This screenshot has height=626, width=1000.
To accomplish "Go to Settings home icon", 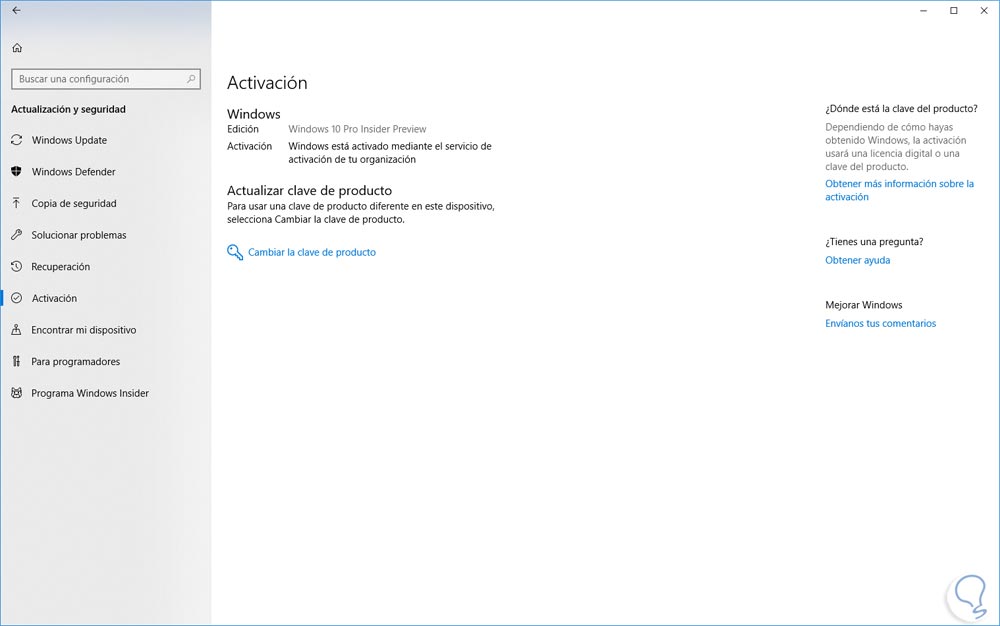I will pyautogui.click(x=17, y=48).
